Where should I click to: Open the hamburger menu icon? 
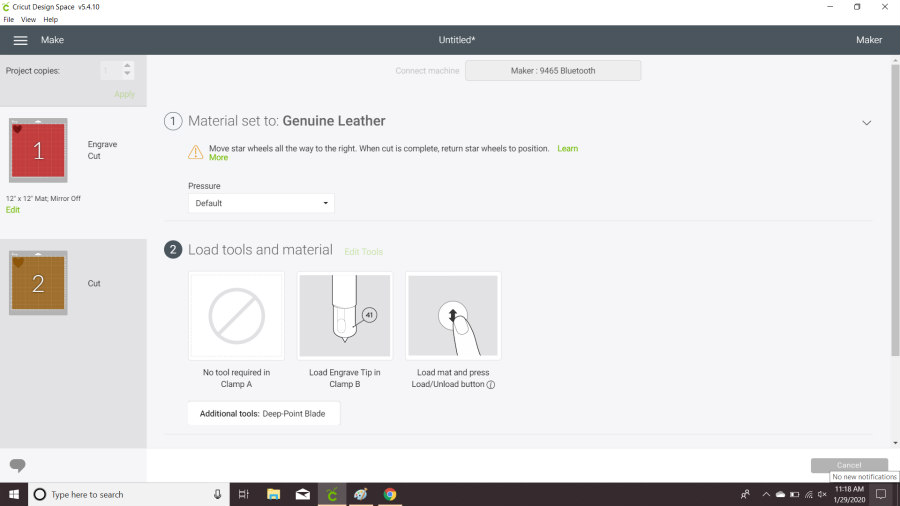pyautogui.click(x=20, y=40)
